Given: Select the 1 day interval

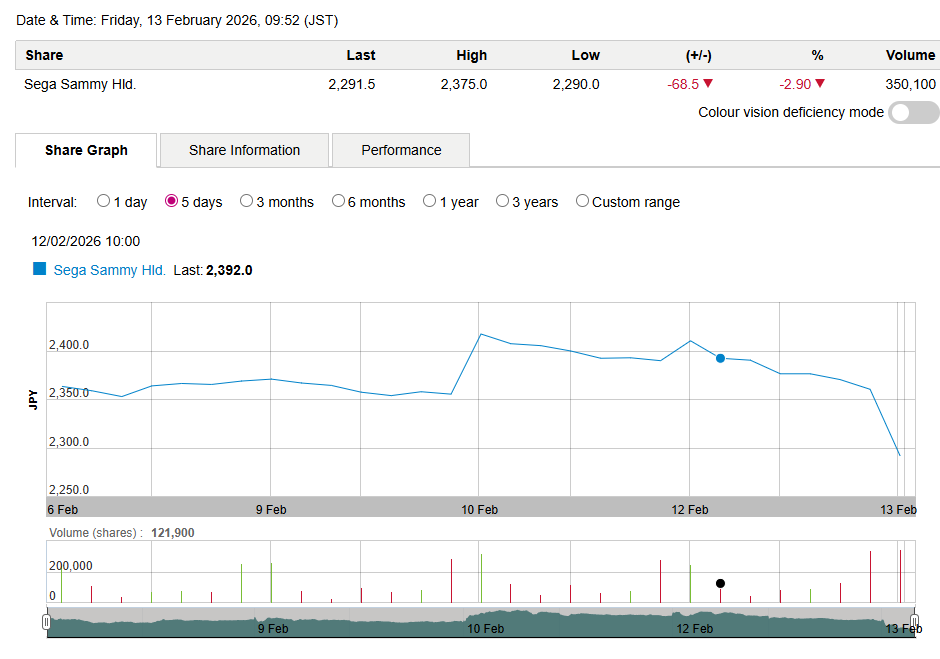Looking at the screenshot, I should tap(103, 201).
